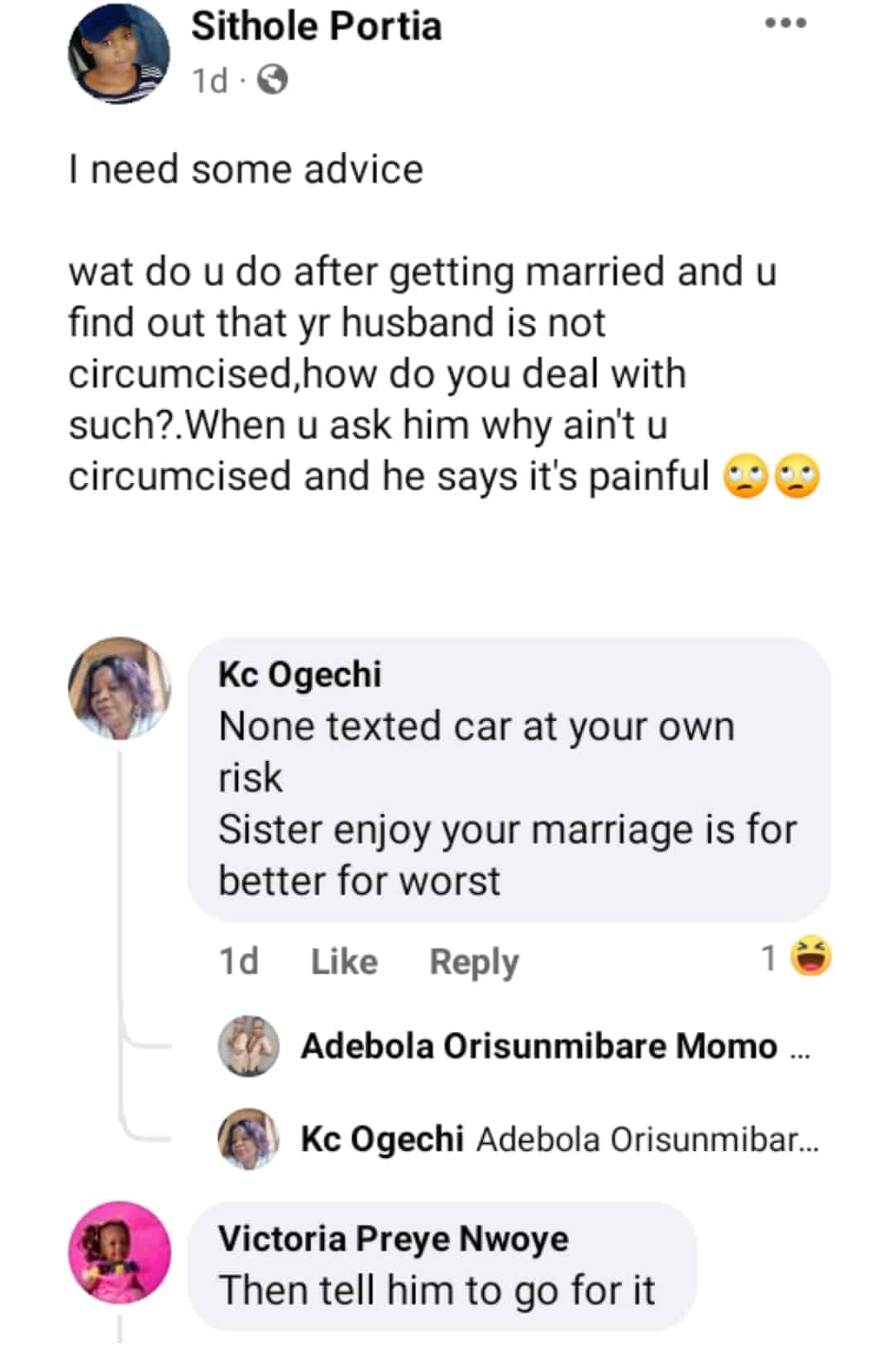Like Kc Ogechi's comment

(344, 961)
